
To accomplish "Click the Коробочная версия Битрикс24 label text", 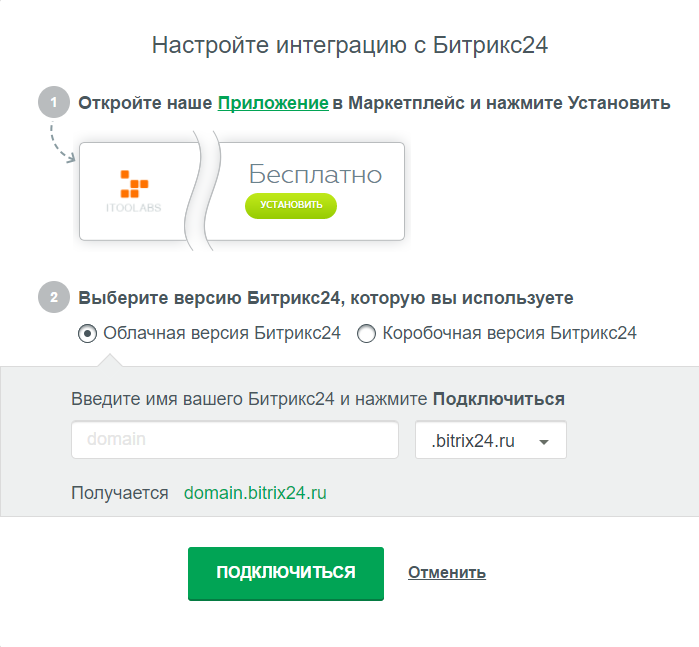I will pos(509,334).
